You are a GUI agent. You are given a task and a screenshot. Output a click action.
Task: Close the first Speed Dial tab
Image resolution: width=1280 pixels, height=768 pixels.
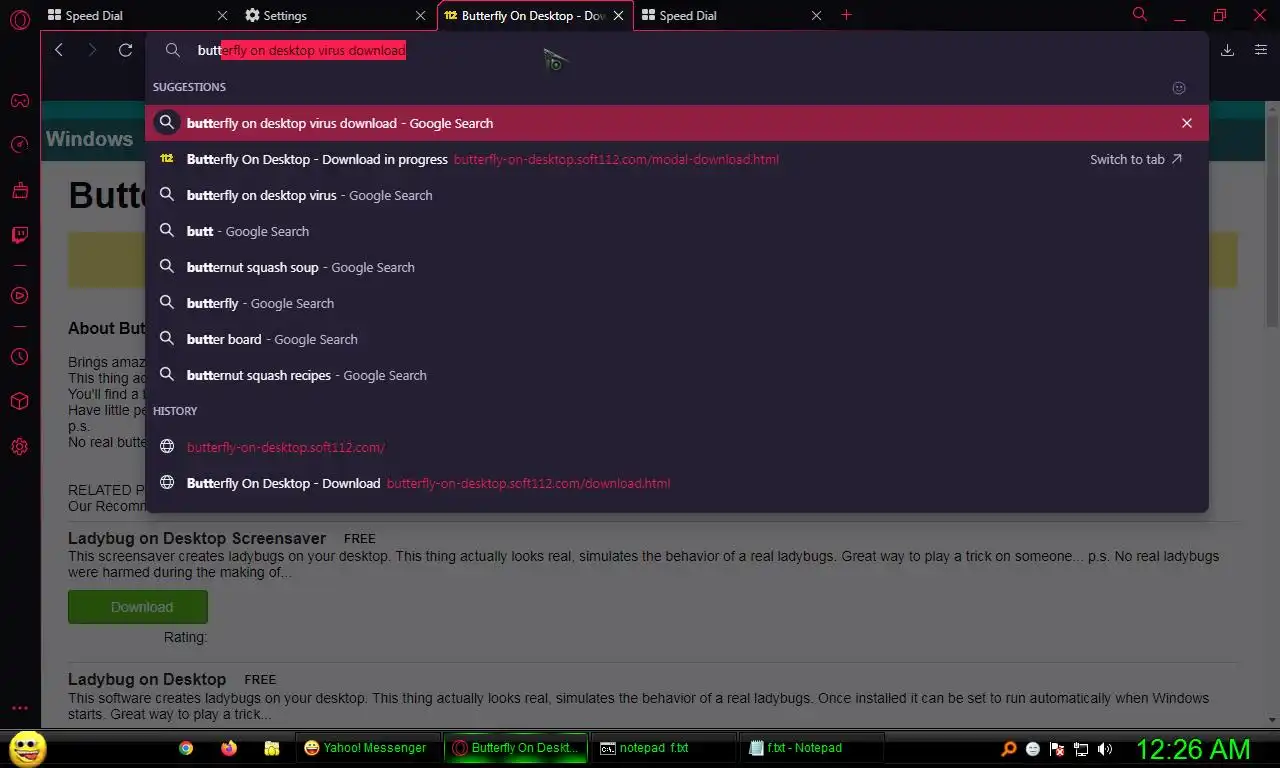222,16
